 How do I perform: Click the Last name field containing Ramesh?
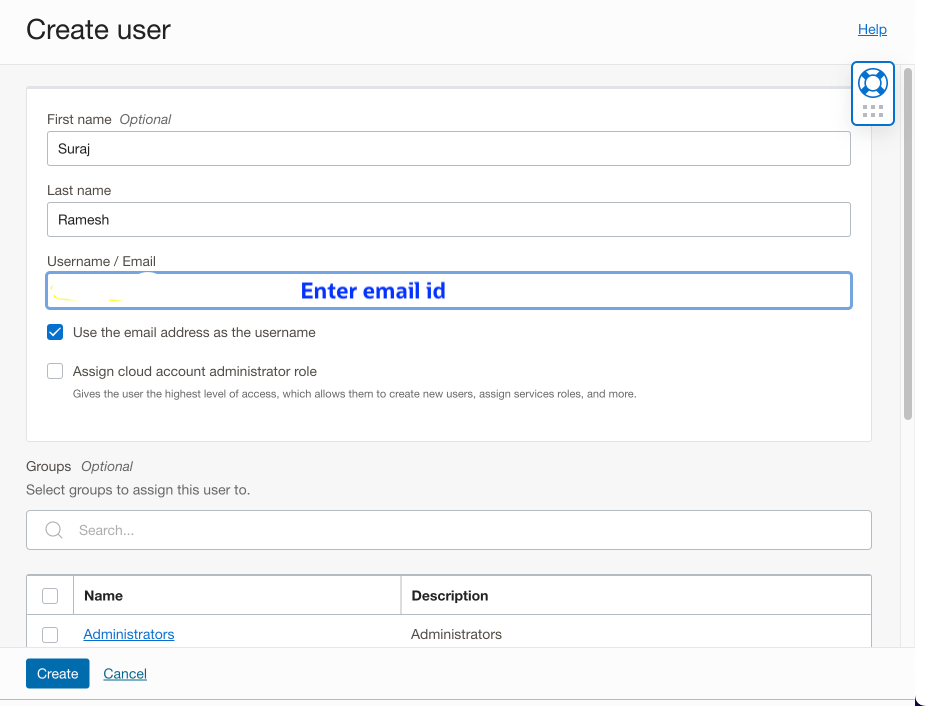(448, 219)
